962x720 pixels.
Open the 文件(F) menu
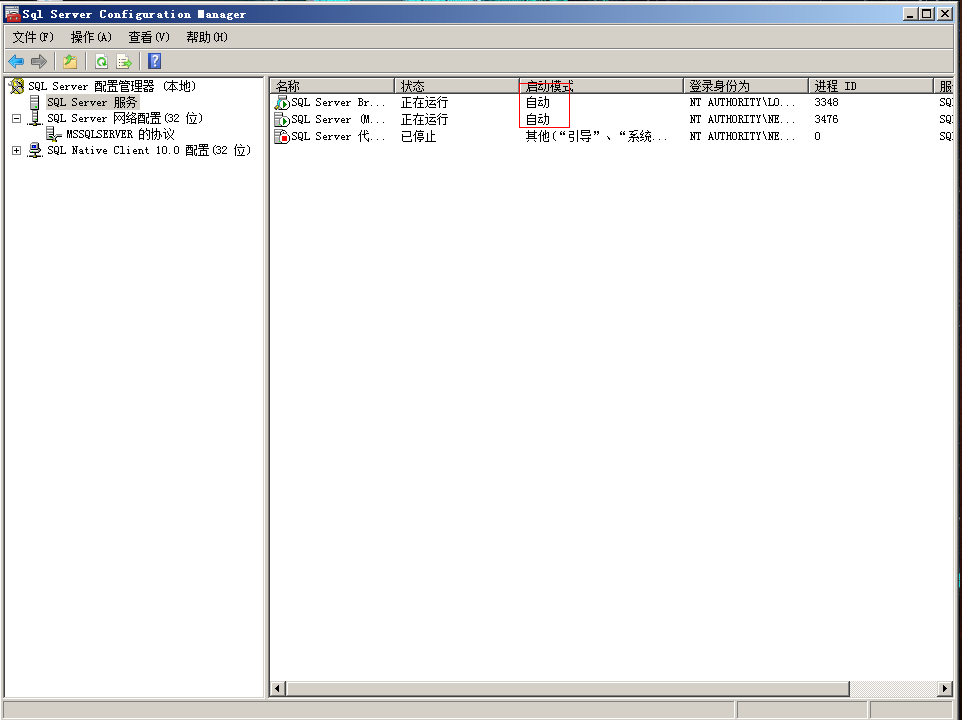(x=33, y=37)
